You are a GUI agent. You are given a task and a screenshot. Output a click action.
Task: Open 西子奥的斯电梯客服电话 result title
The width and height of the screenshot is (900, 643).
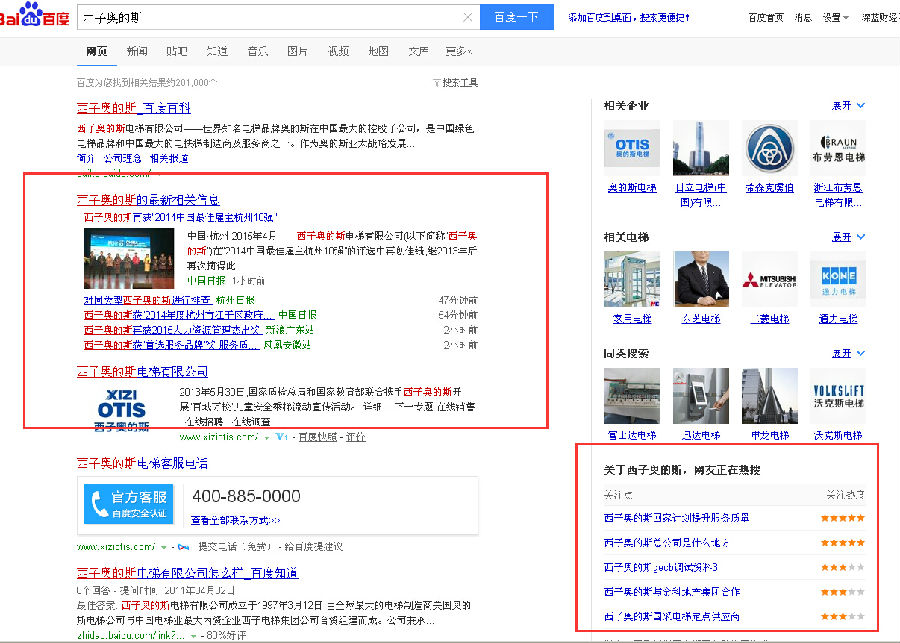tap(142, 463)
